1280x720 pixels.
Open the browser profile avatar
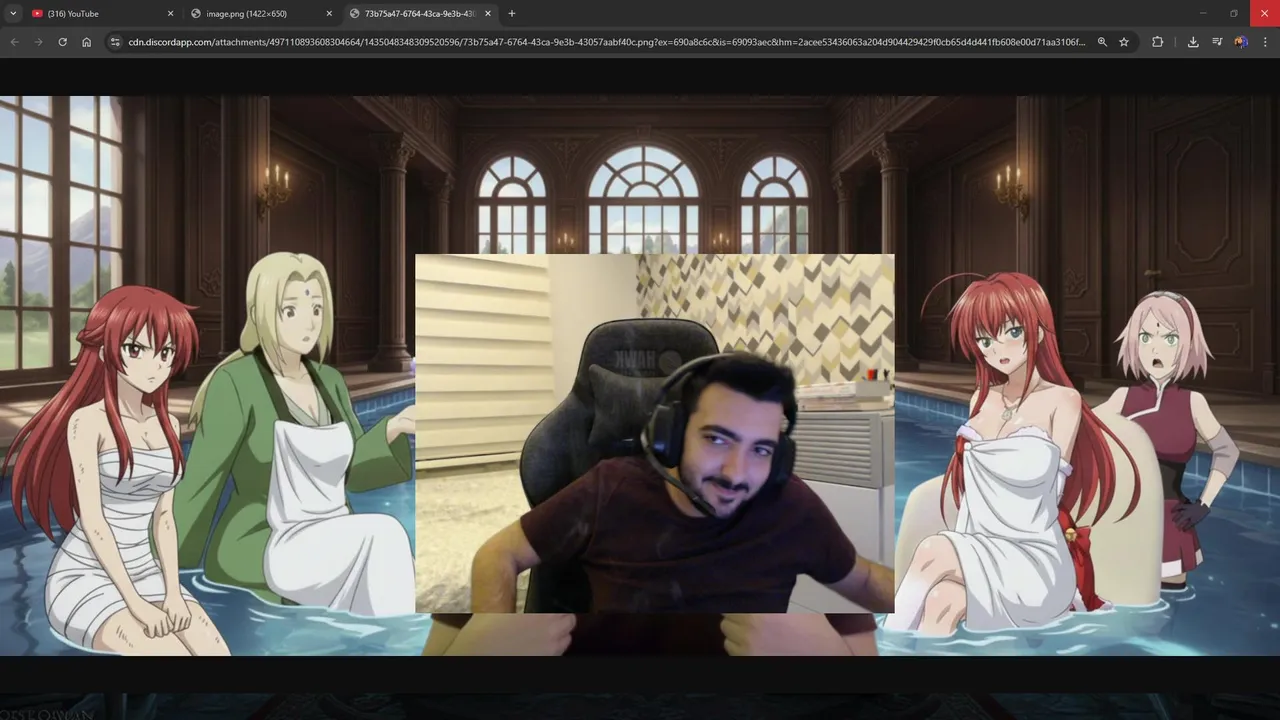[1241, 42]
